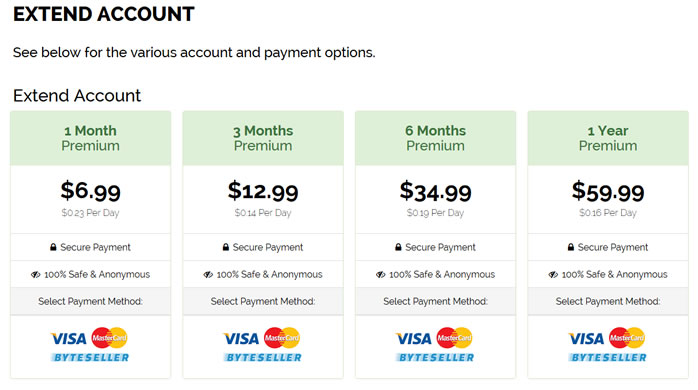Click the MasterCard logo under 1 Month plan
Image resolution: width=698 pixels, height=390 pixels.
[x=110, y=338]
